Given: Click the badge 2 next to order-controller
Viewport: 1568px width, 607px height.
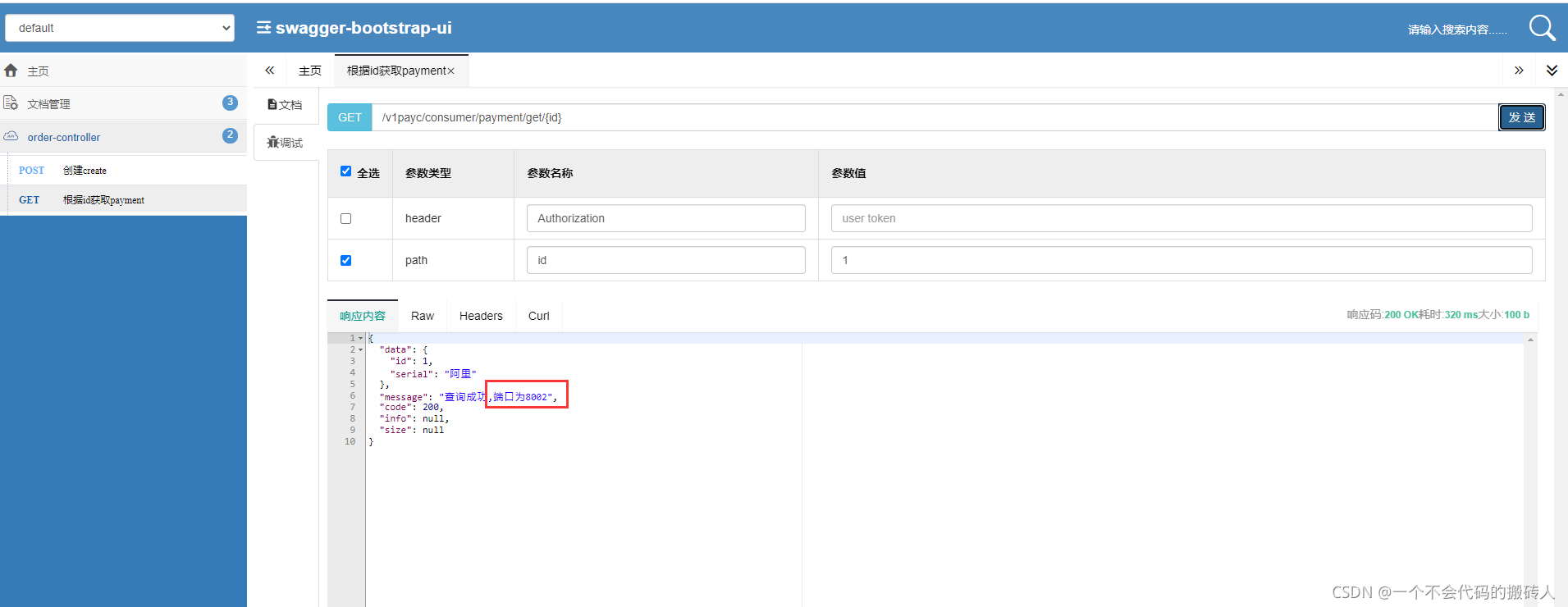Looking at the screenshot, I should [x=230, y=135].
